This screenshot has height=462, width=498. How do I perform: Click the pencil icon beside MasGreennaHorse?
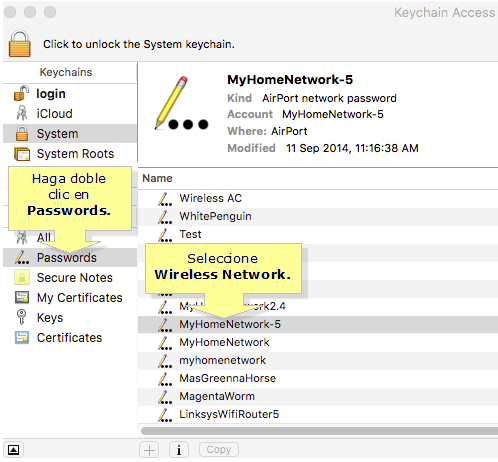pyautogui.click(x=165, y=379)
